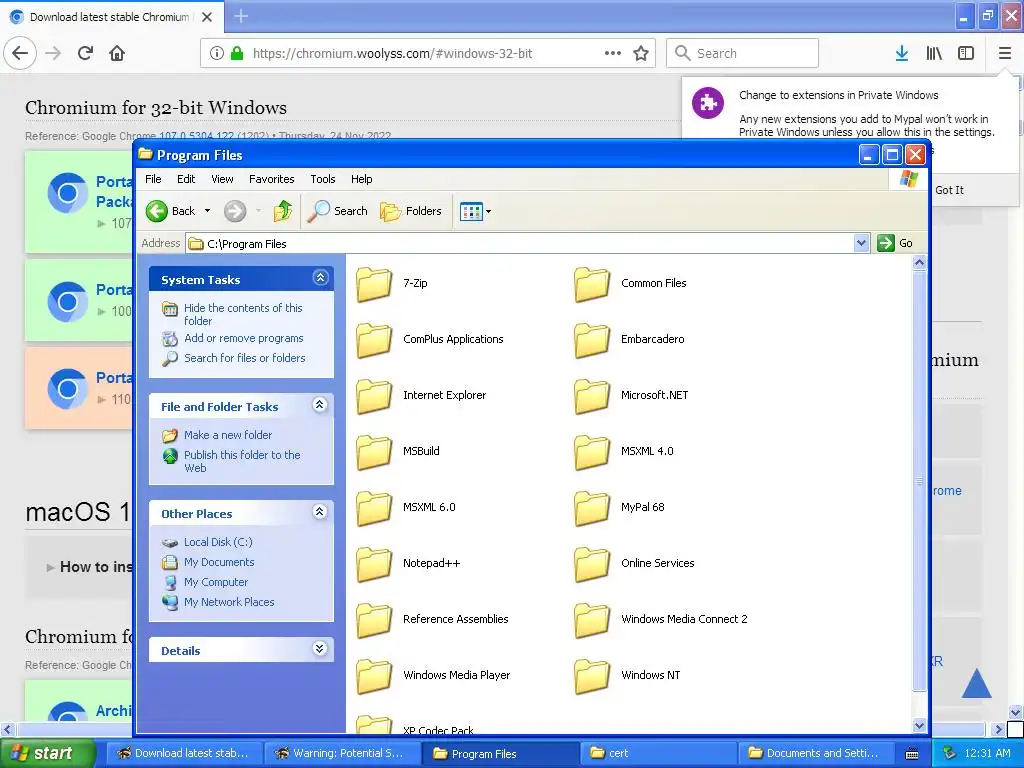Open the 7-Zip folder
1024x768 pixels.
point(392,283)
